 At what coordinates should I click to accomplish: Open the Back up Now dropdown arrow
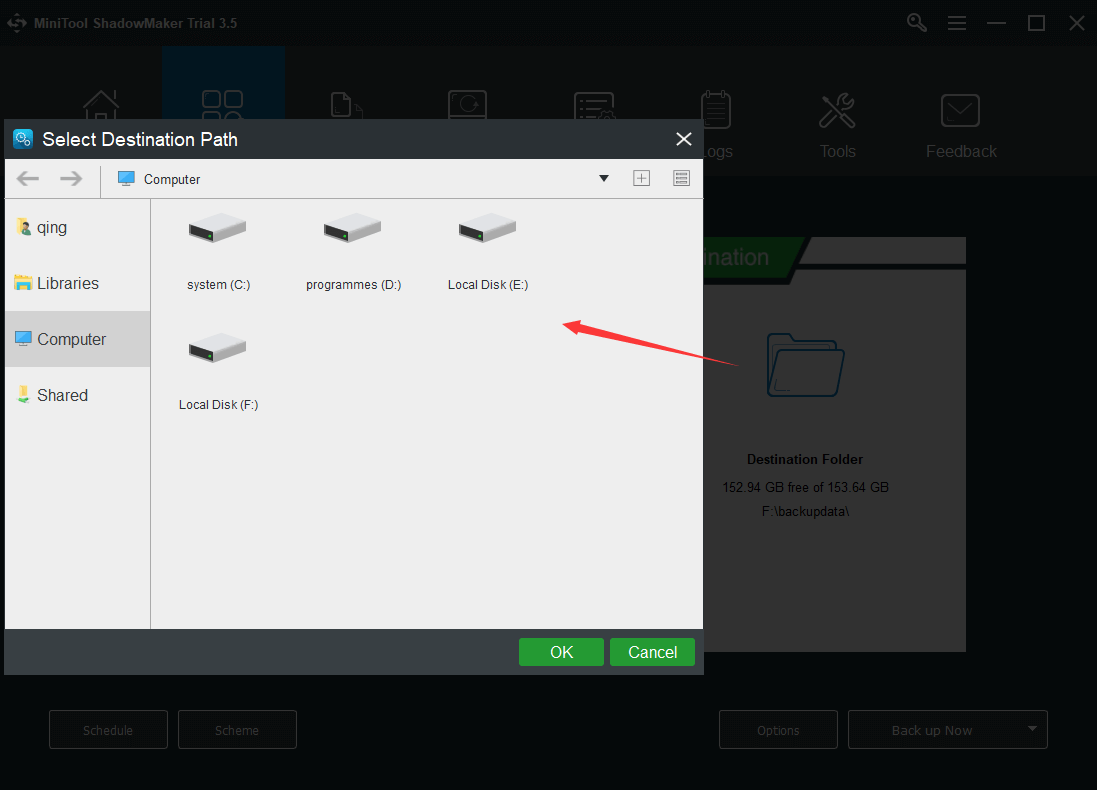(1032, 729)
